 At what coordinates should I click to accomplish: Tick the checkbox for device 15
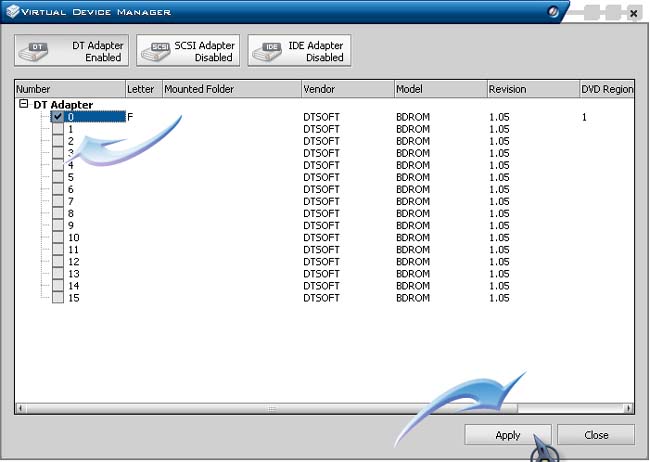click(58, 297)
